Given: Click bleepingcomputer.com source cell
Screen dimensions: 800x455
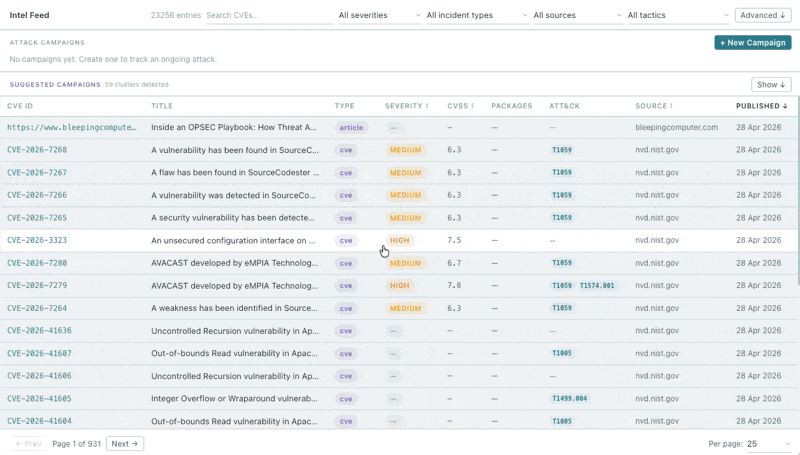Looking at the screenshot, I should 677,128.
